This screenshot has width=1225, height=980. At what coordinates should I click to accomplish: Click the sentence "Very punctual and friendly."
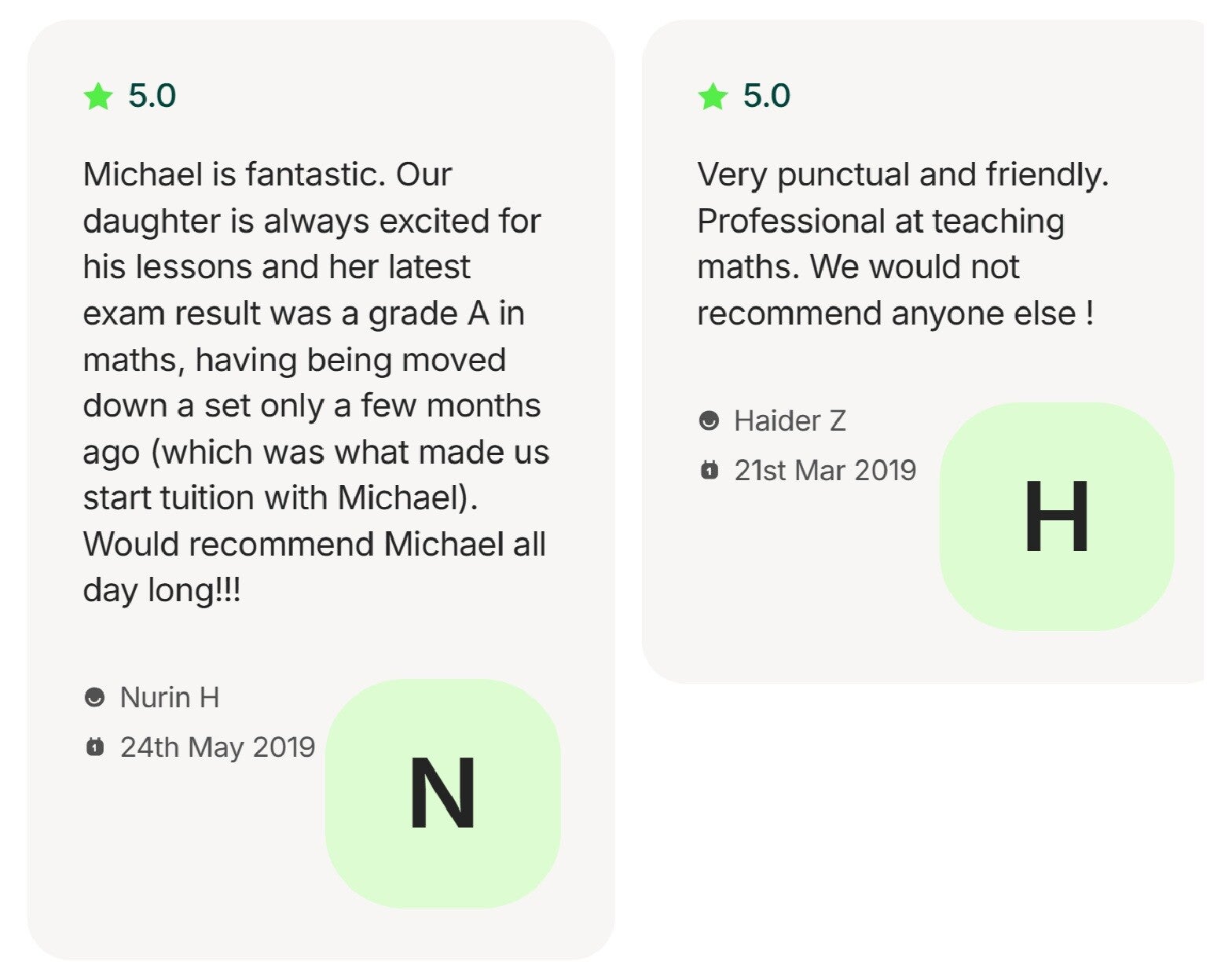click(903, 174)
